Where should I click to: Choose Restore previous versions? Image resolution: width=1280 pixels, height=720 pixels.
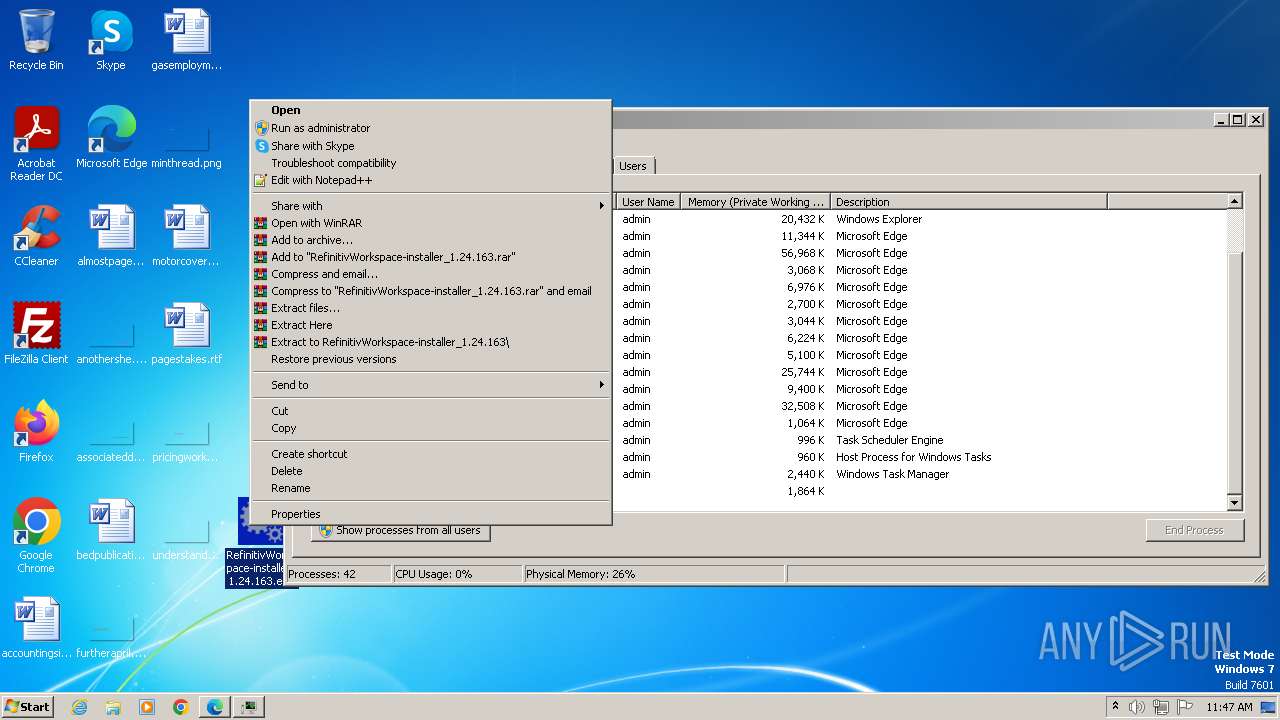430,359
